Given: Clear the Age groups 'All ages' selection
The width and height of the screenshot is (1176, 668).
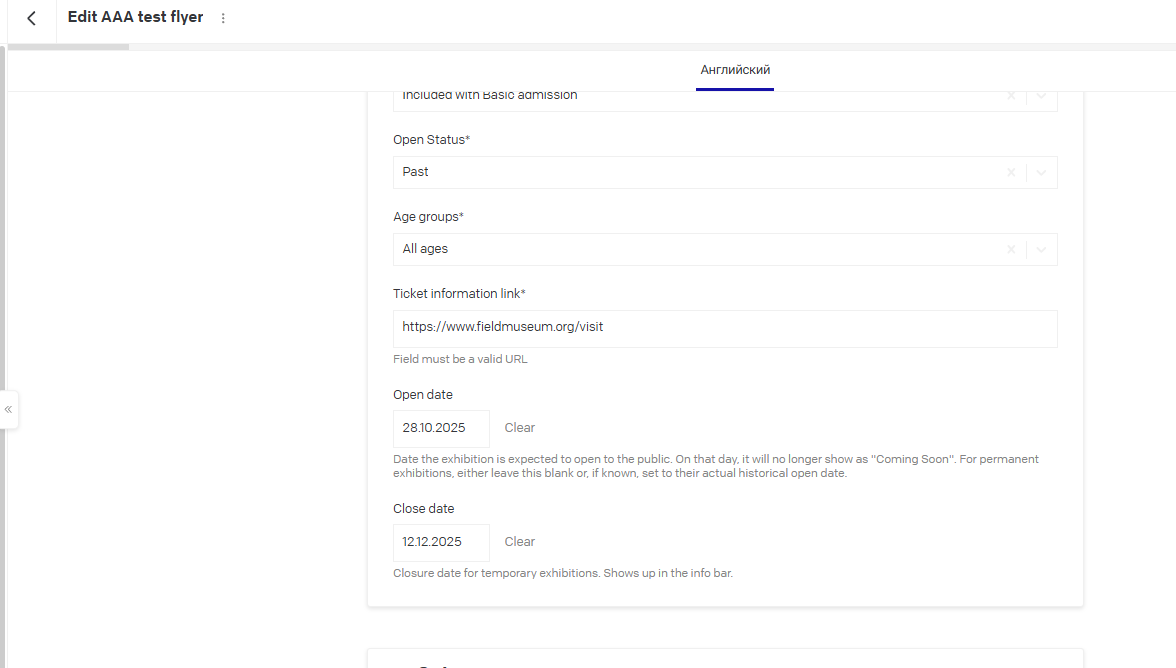Looking at the screenshot, I should (1011, 249).
